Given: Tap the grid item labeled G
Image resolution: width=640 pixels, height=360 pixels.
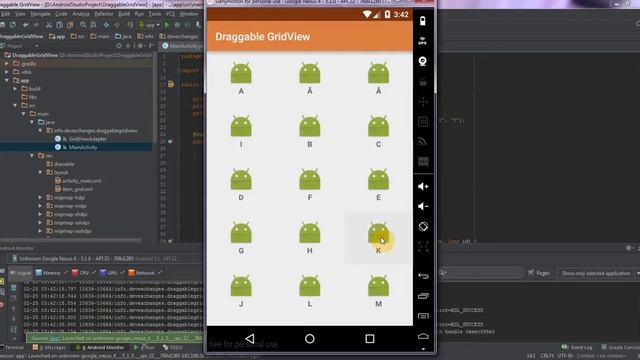Looking at the screenshot, I should 241,238.
